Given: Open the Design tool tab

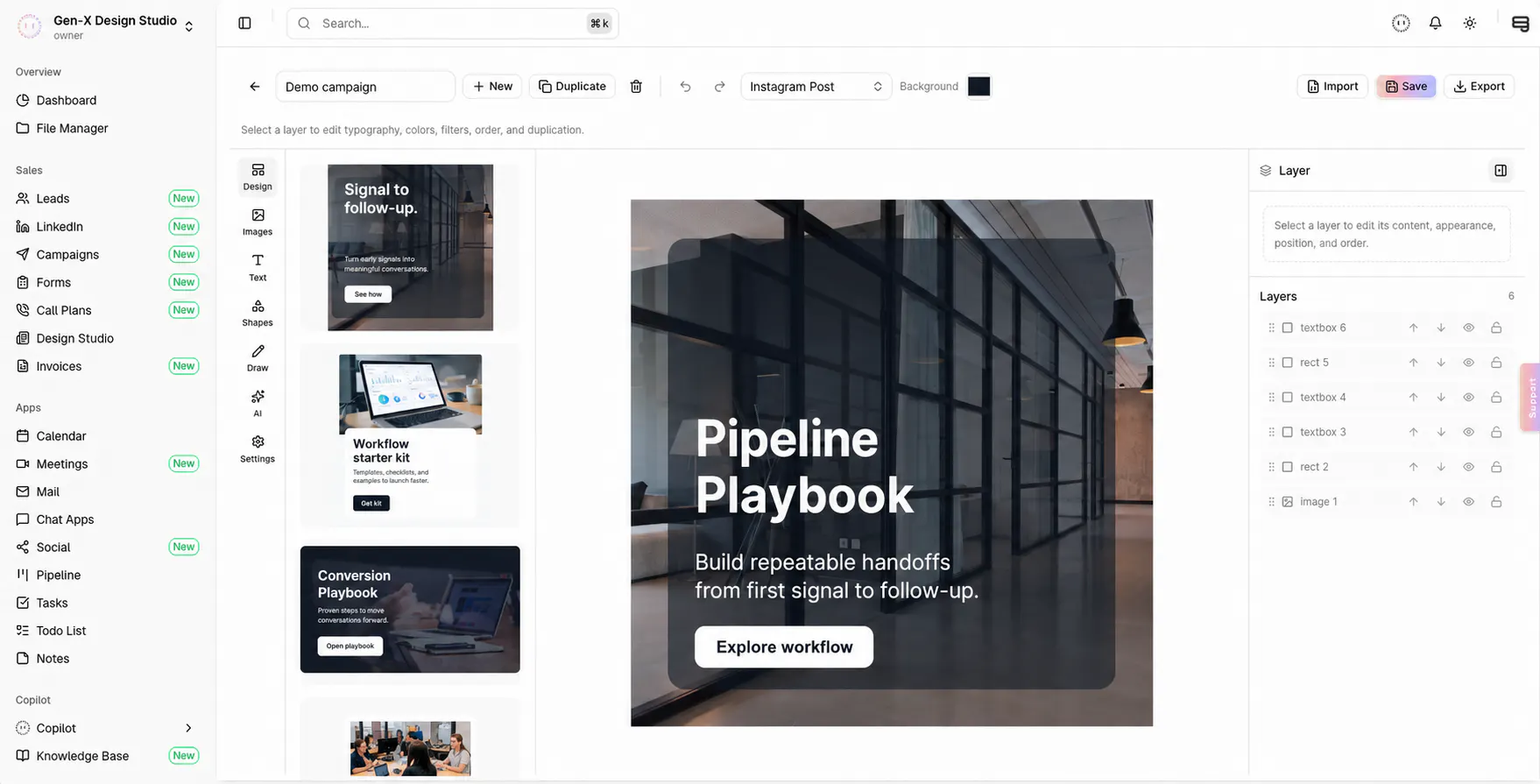Looking at the screenshot, I should 258,176.
